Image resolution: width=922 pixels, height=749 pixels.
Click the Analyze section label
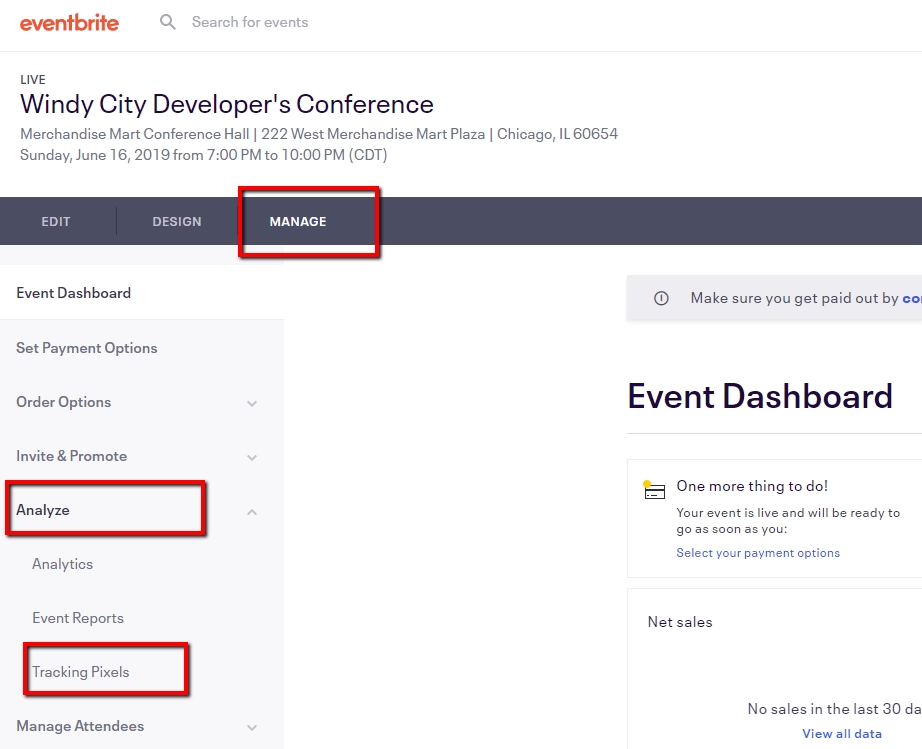tap(43, 510)
